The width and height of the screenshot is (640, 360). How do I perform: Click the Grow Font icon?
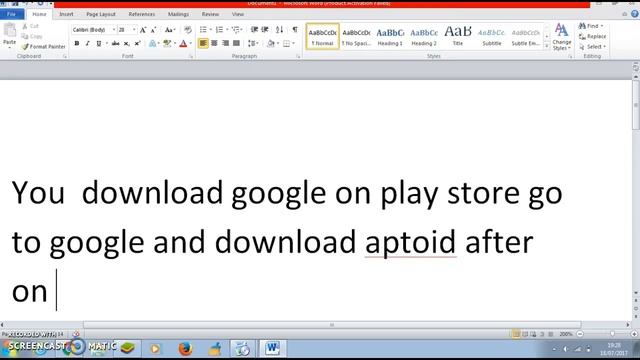point(143,30)
